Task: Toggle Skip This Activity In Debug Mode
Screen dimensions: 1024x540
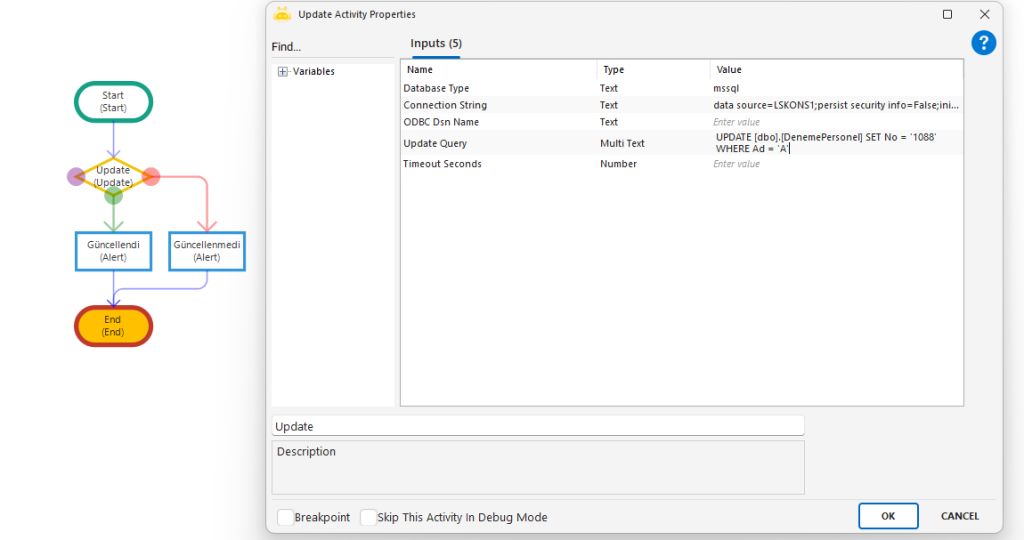Action: pos(368,517)
